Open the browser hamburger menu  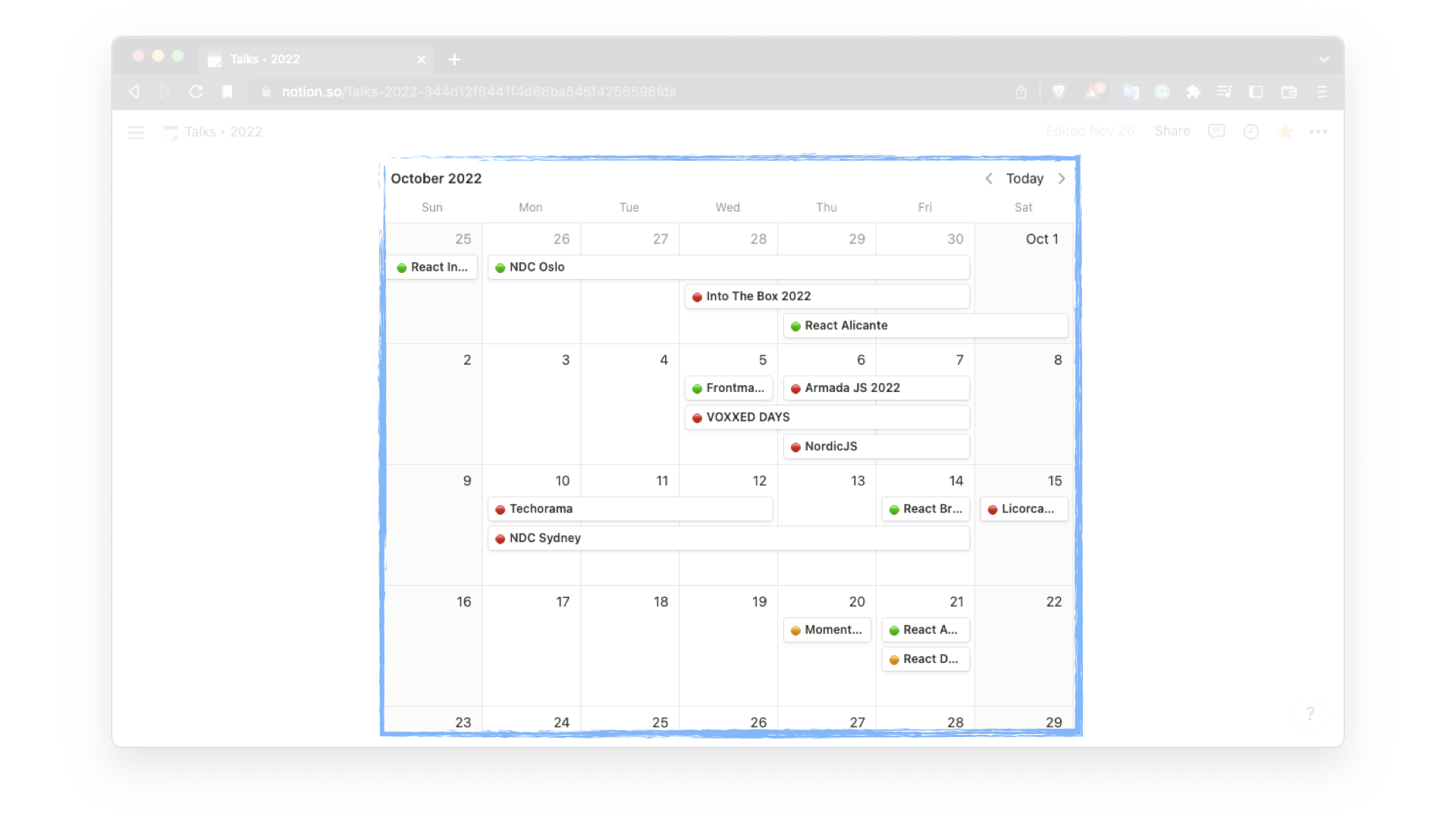coord(1322,92)
